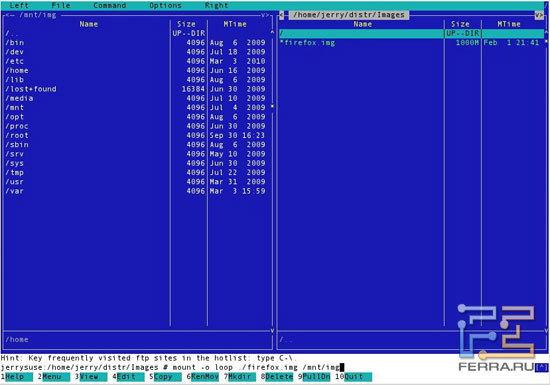The width and height of the screenshot is (550, 385).
Task: Select the /mnt directory row
Action: click(x=138, y=107)
